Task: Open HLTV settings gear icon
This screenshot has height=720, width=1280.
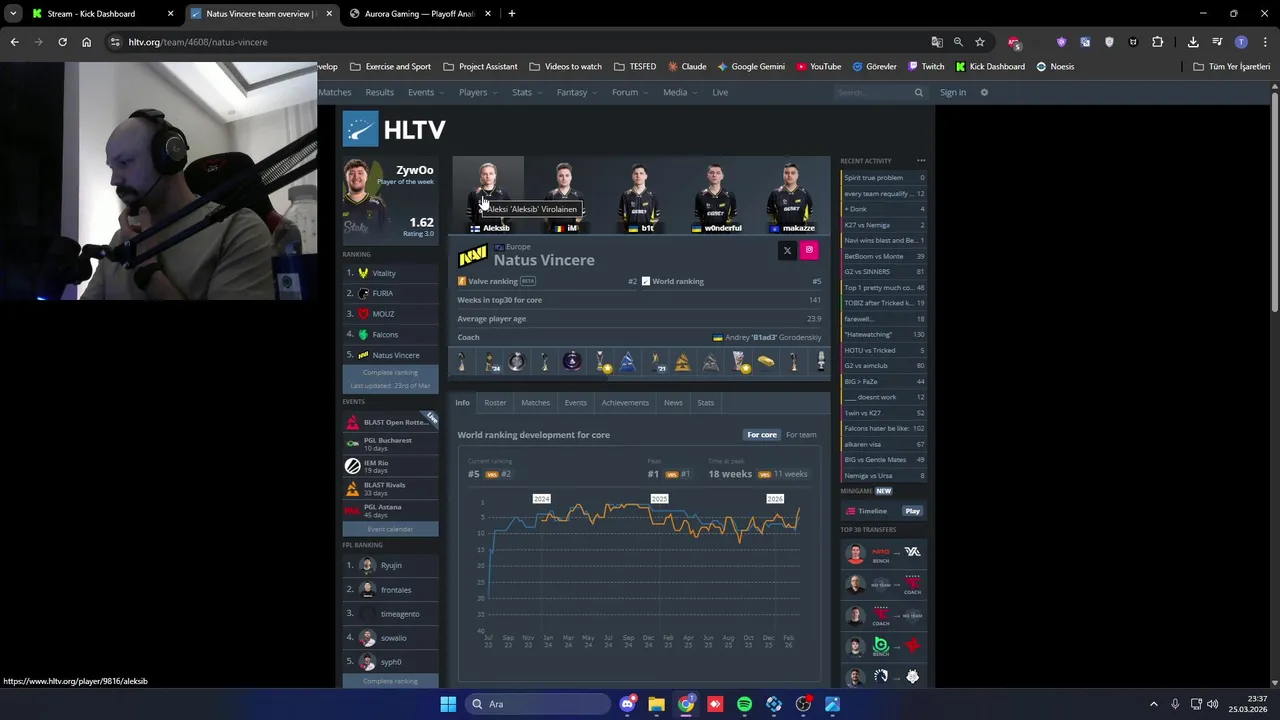Action: click(984, 92)
